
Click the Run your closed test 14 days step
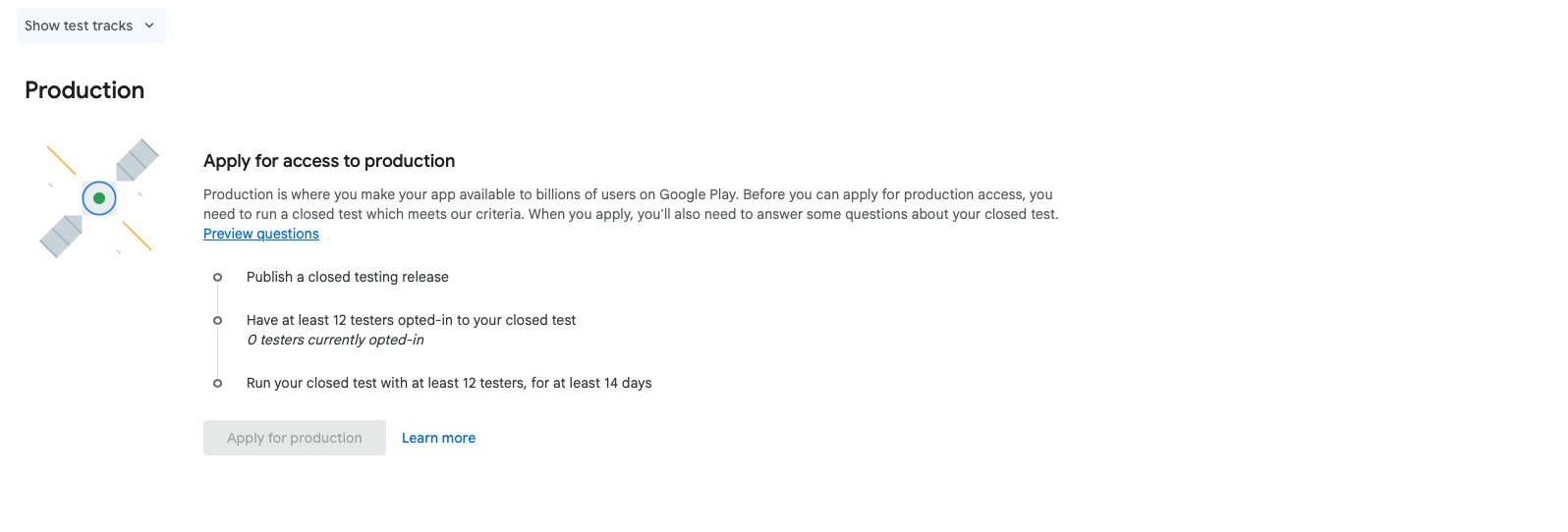click(449, 383)
